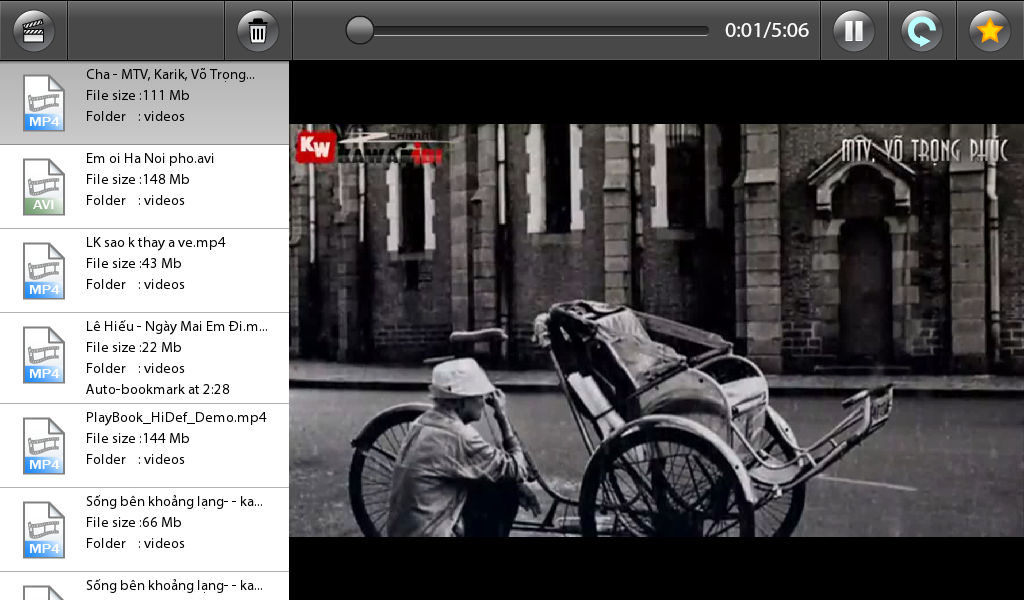Select MP4 icon of Lê Hiếu - Ngày Mai Em Đi
Viewport: 1024px width, 600px height.
pos(44,355)
